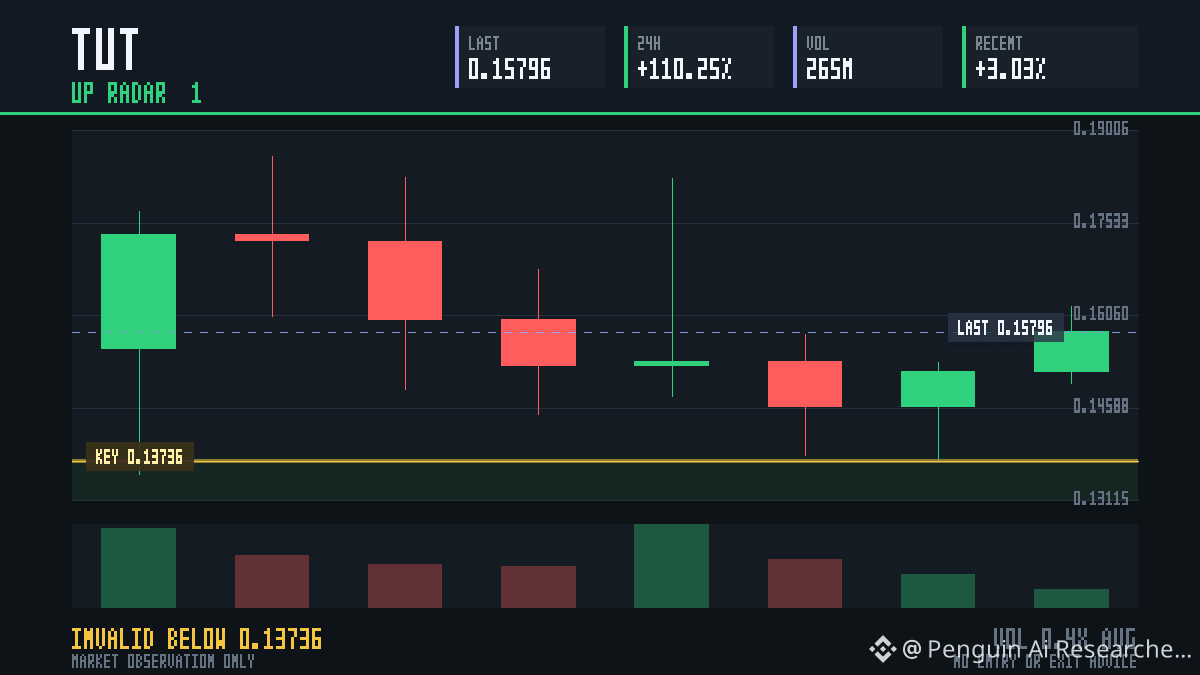Image resolution: width=1200 pixels, height=675 pixels.
Task: Click the third volume bar from left, red
Action: [405, 586]
